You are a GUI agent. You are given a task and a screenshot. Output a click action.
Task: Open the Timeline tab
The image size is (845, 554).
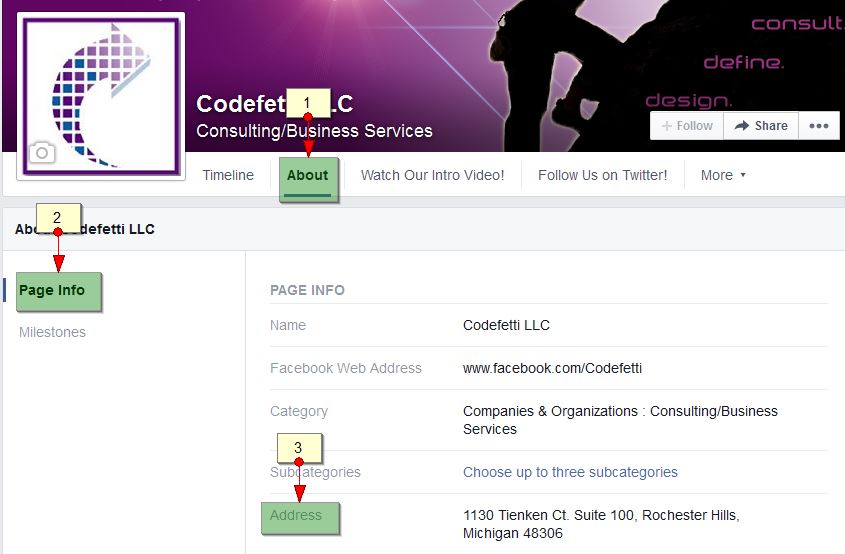point(228,175)
